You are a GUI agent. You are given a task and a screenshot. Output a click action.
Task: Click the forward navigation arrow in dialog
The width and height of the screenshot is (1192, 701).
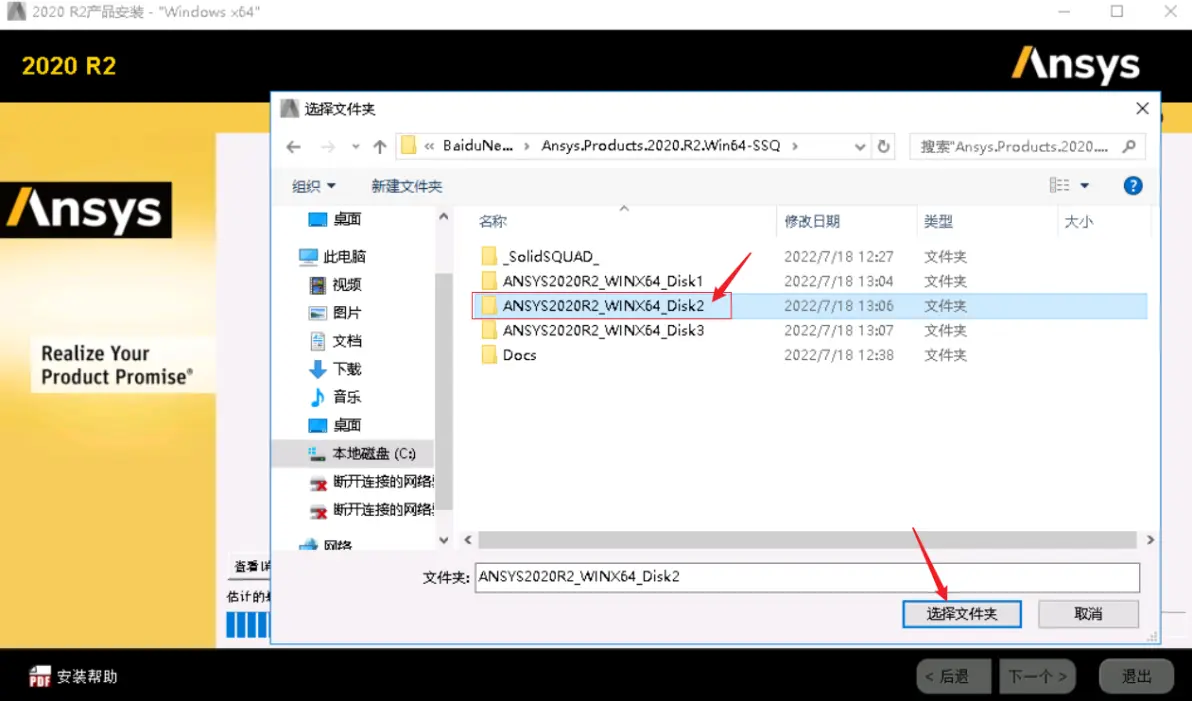pyautogui.click(x=328, y=147)
